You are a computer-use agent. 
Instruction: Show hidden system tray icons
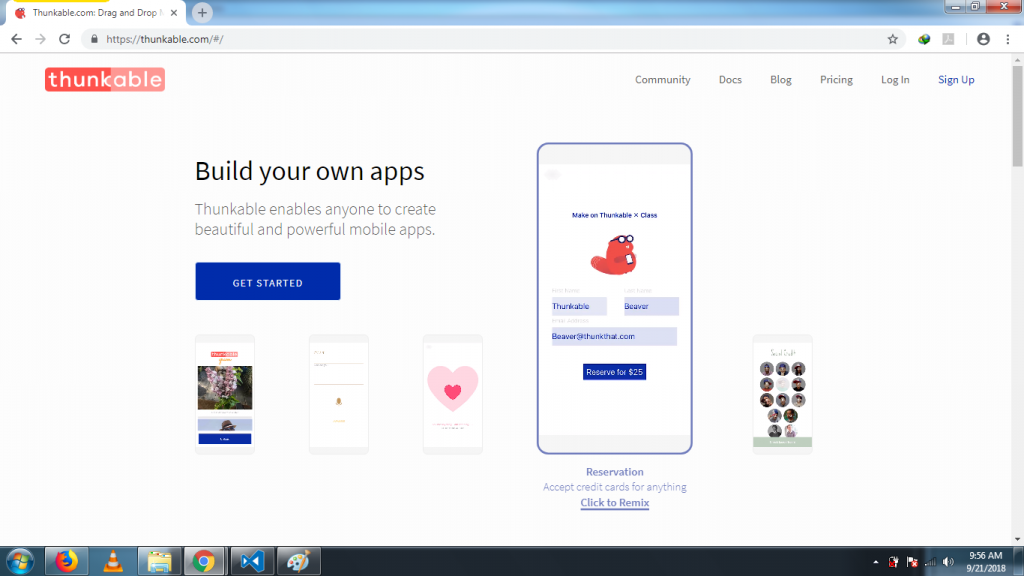(x=875, y=562)
